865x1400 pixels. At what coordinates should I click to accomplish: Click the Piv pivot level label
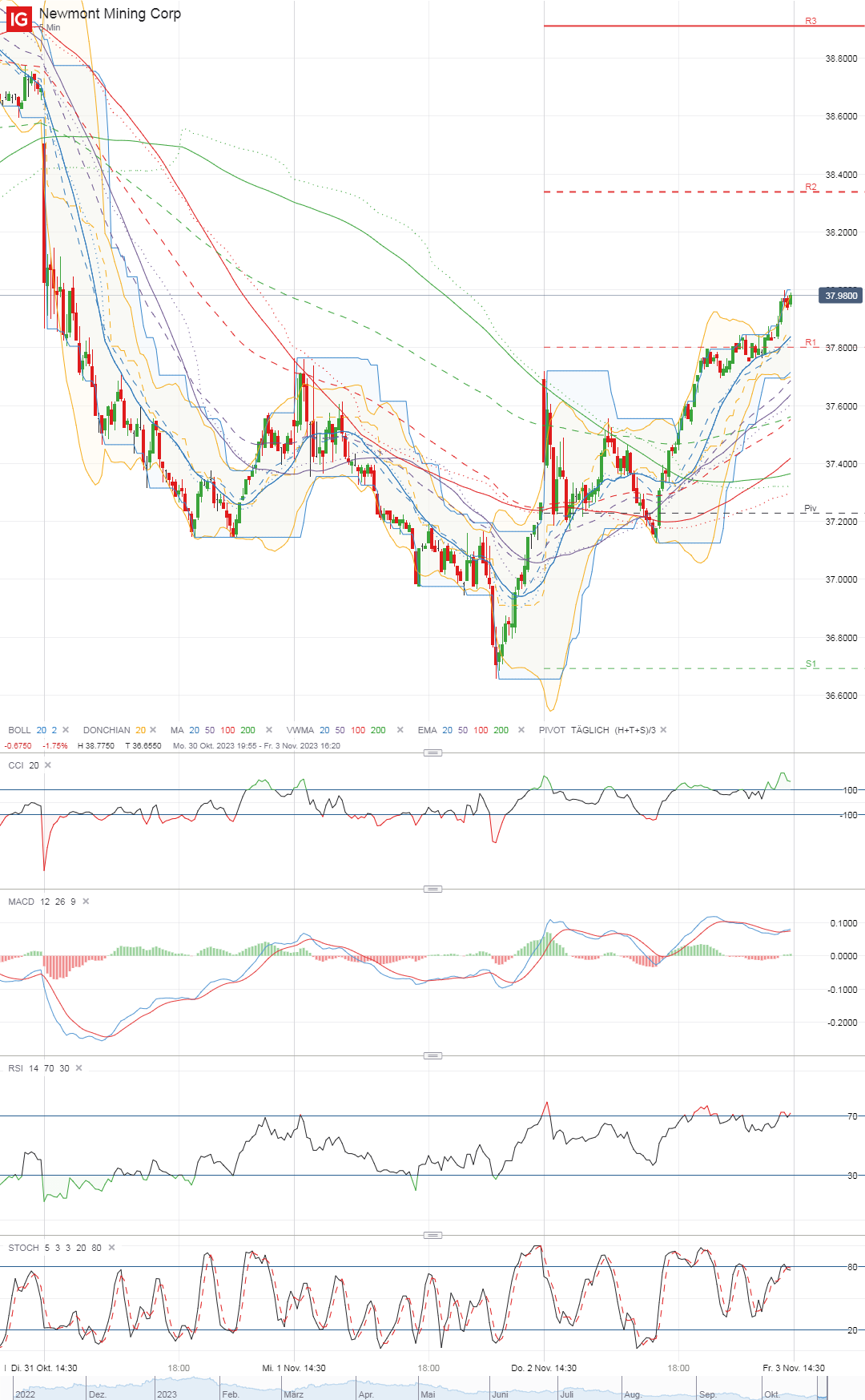coord(811,508)
